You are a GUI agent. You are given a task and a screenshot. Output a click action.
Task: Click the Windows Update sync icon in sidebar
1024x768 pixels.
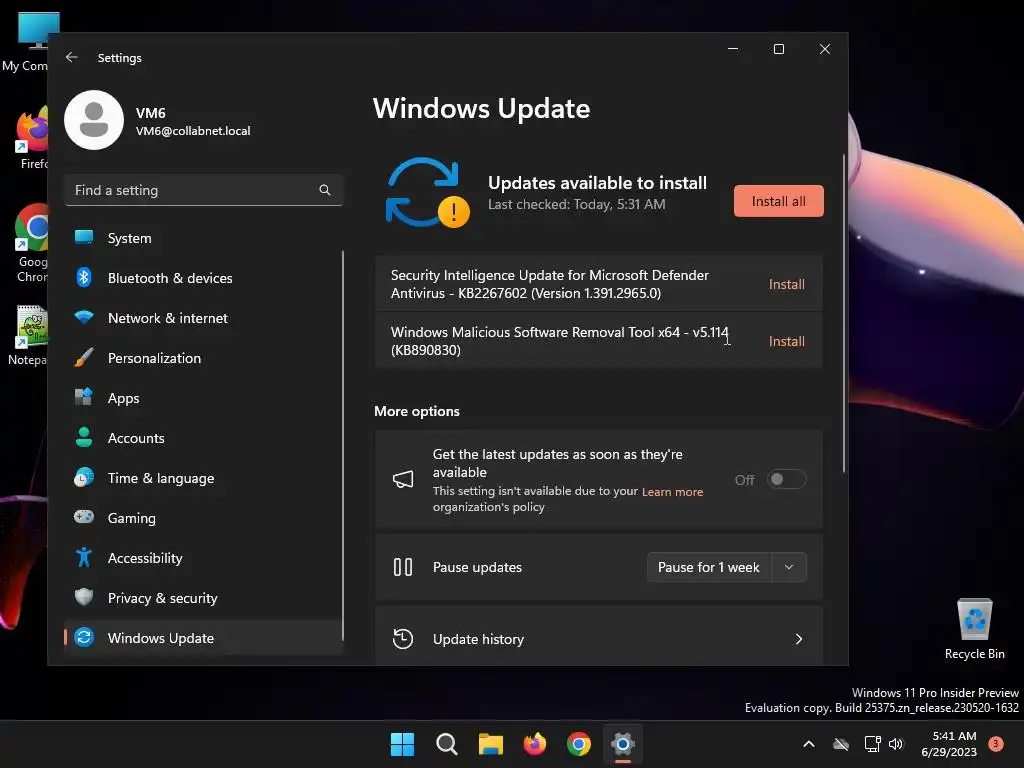(x=84, y=637)
